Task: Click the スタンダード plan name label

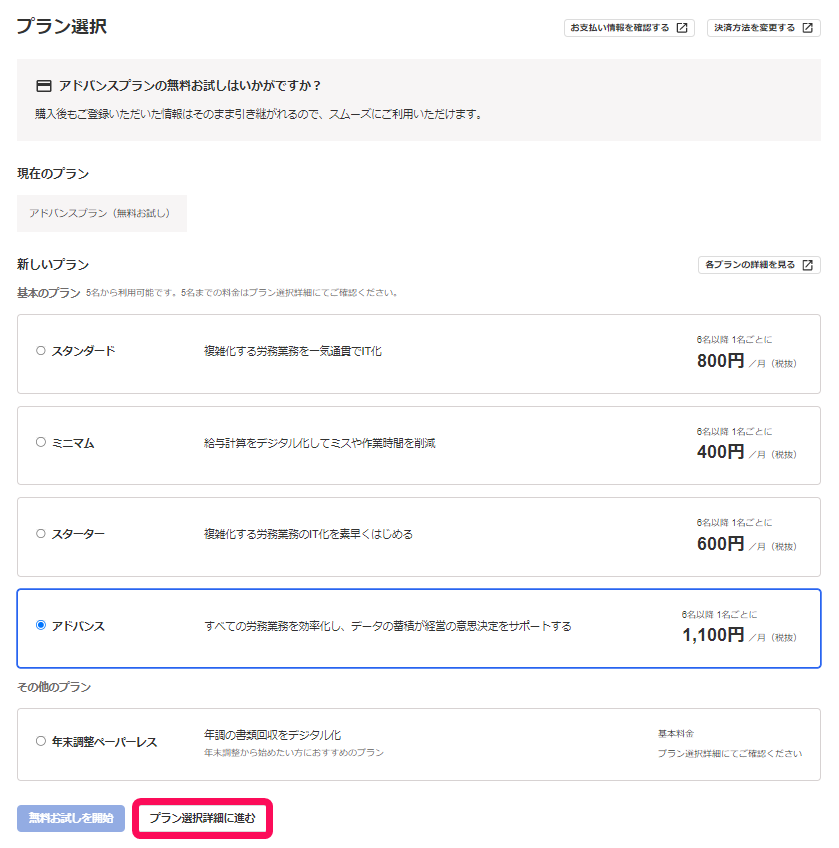Action: (83, 351)
